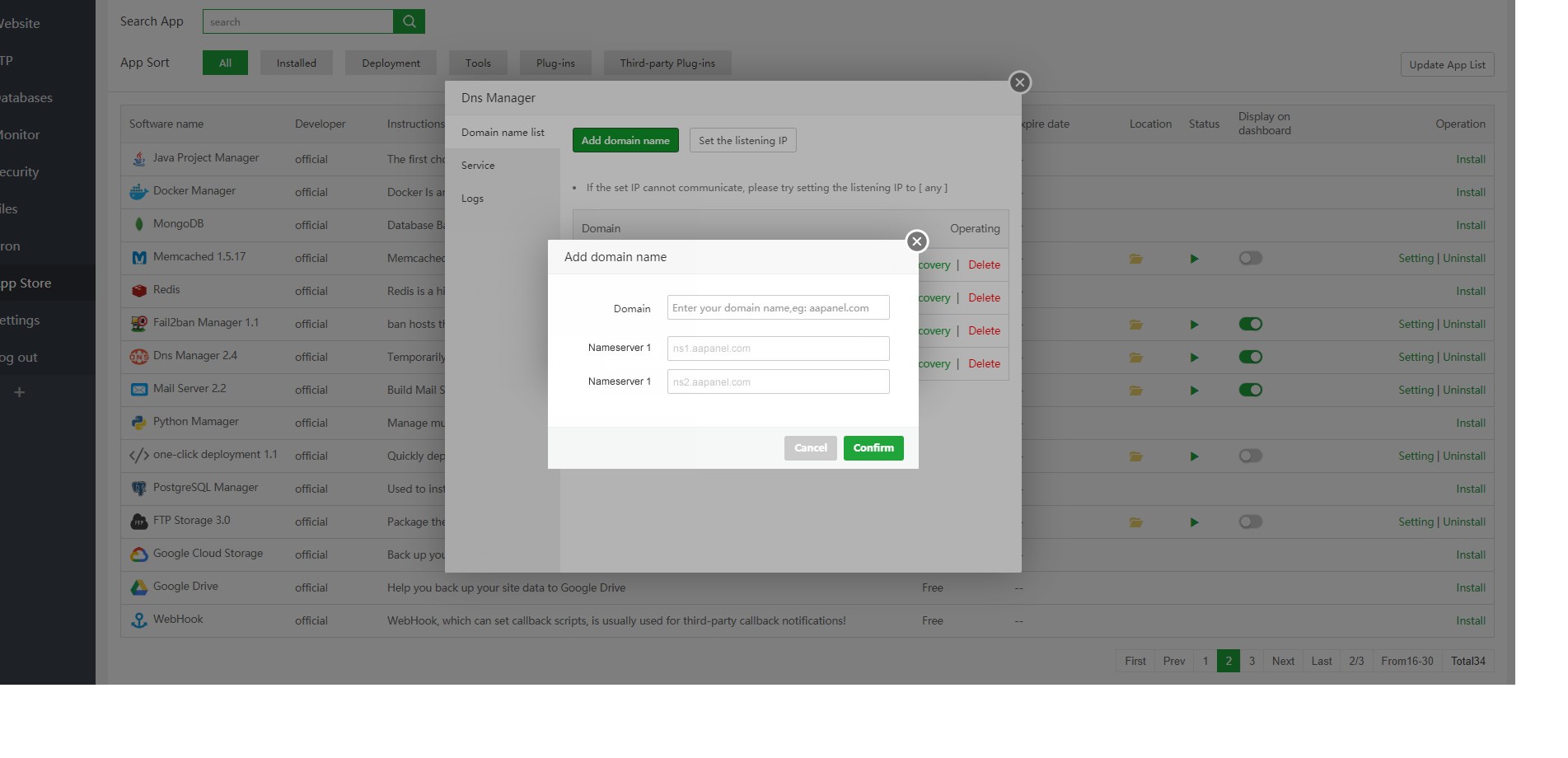Click the MongoDB leaf icon
The width and height of the screenshot is (1568, 758).
click(x=139, y=224)
